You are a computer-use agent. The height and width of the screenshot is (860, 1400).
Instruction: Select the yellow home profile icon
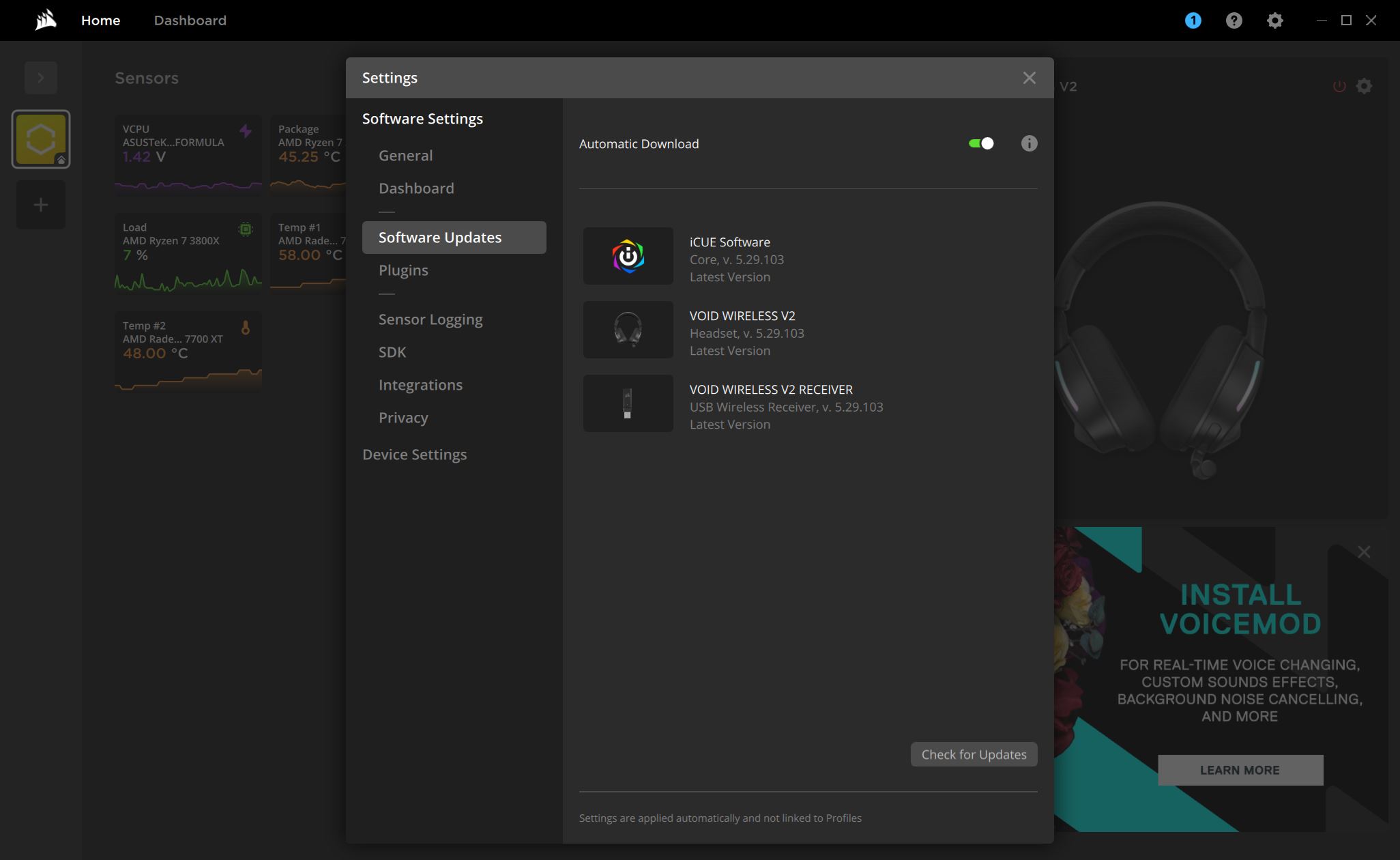point(41,139)
